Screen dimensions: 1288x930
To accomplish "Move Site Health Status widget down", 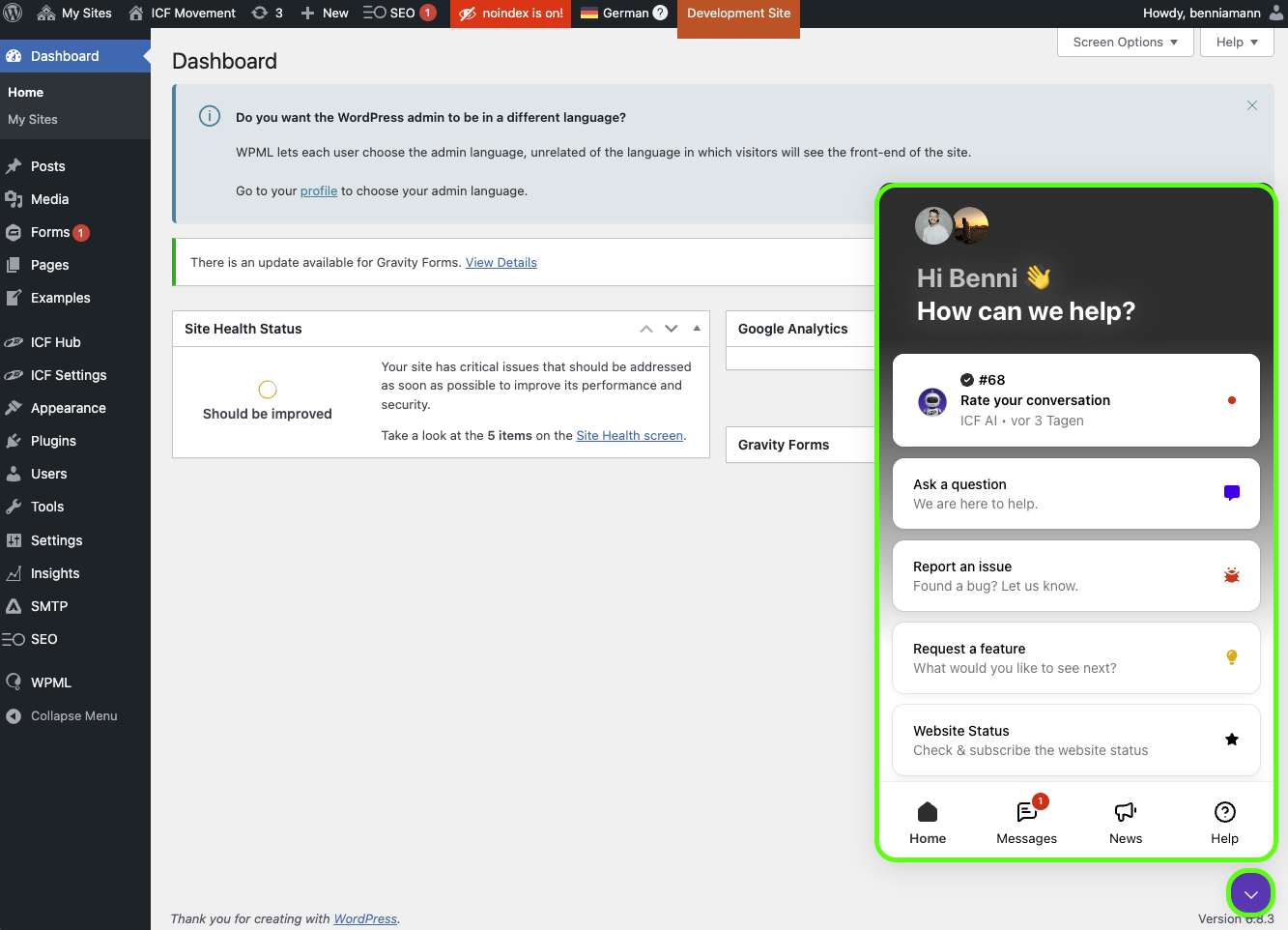I will pos(672,330).
